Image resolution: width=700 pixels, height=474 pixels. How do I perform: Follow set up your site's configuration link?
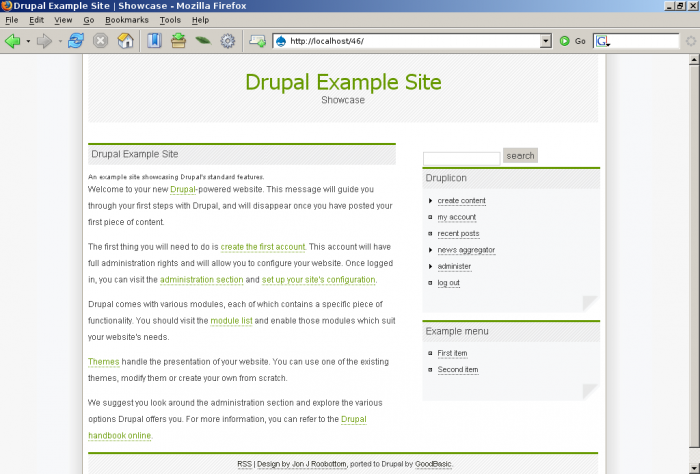click(318, 280)
